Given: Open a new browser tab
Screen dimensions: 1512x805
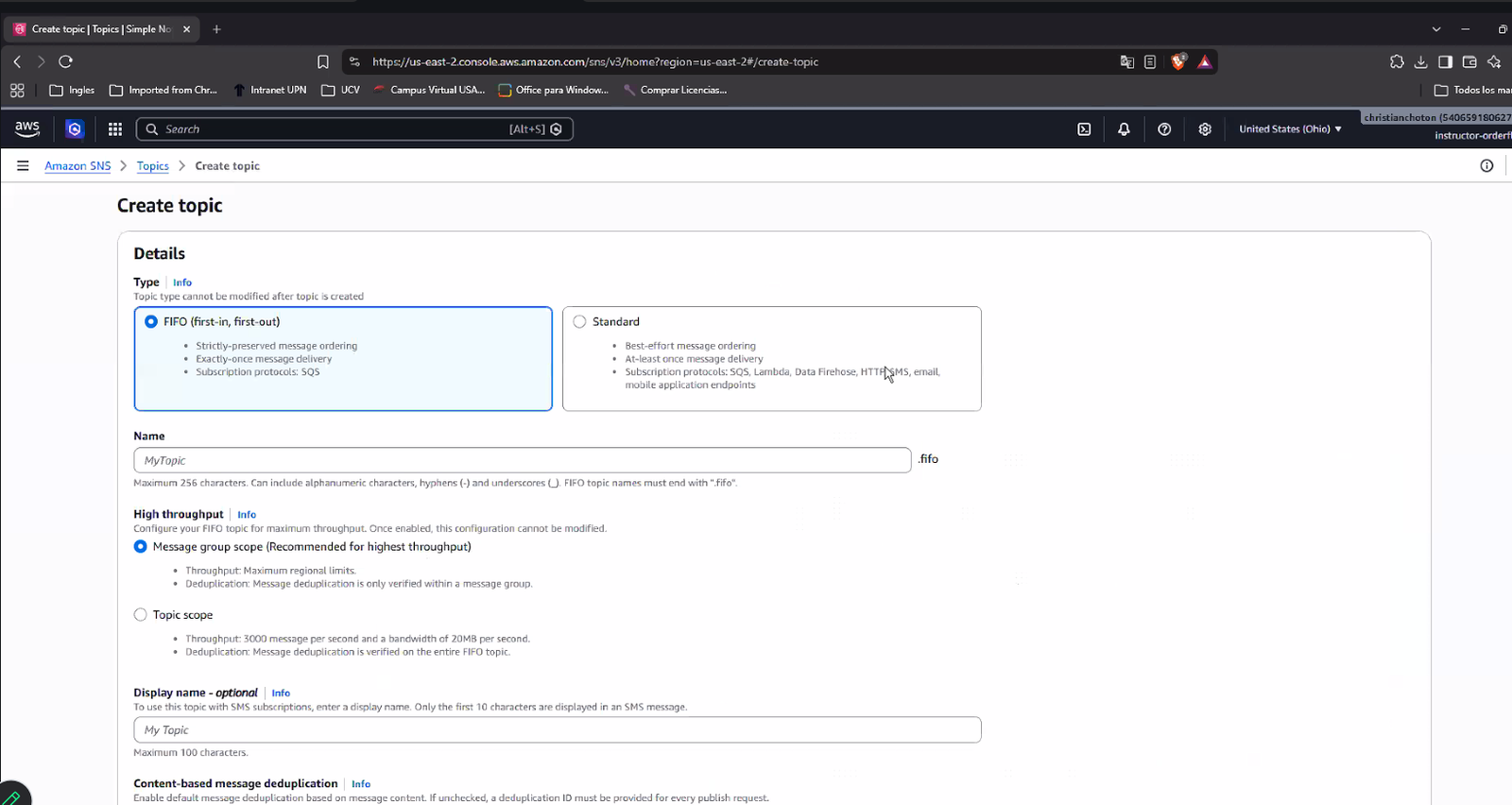Looking at the screenshot, I should (x=216, y=29).
